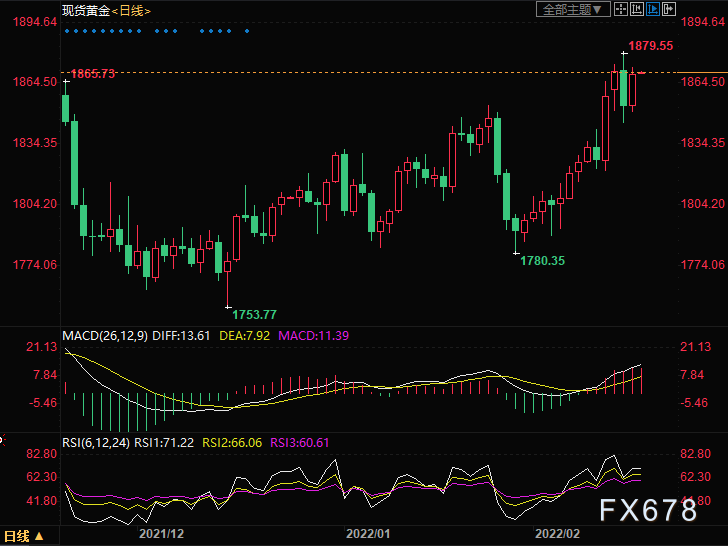The image size is (728, 546).
Task: Select the 2022/02 date axis label
Action: 557,533
